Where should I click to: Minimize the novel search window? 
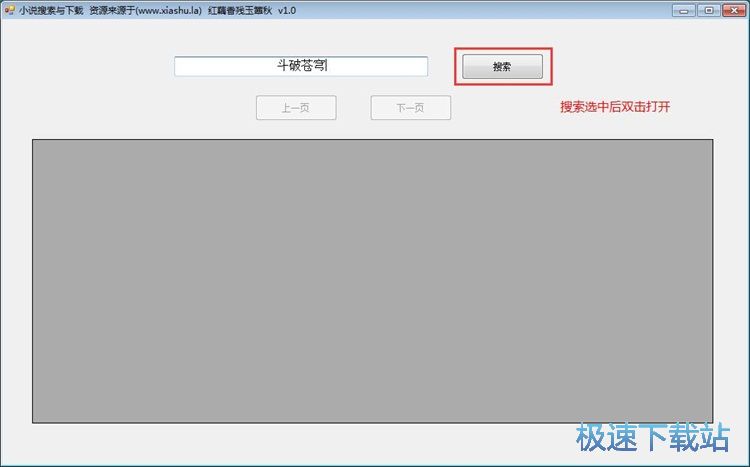pyautogui.click(x=684, y=10)
